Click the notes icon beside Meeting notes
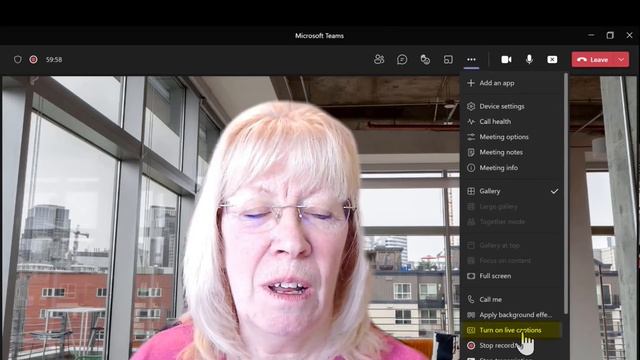Viewport: 640px width, 360px height. point(471,152)
